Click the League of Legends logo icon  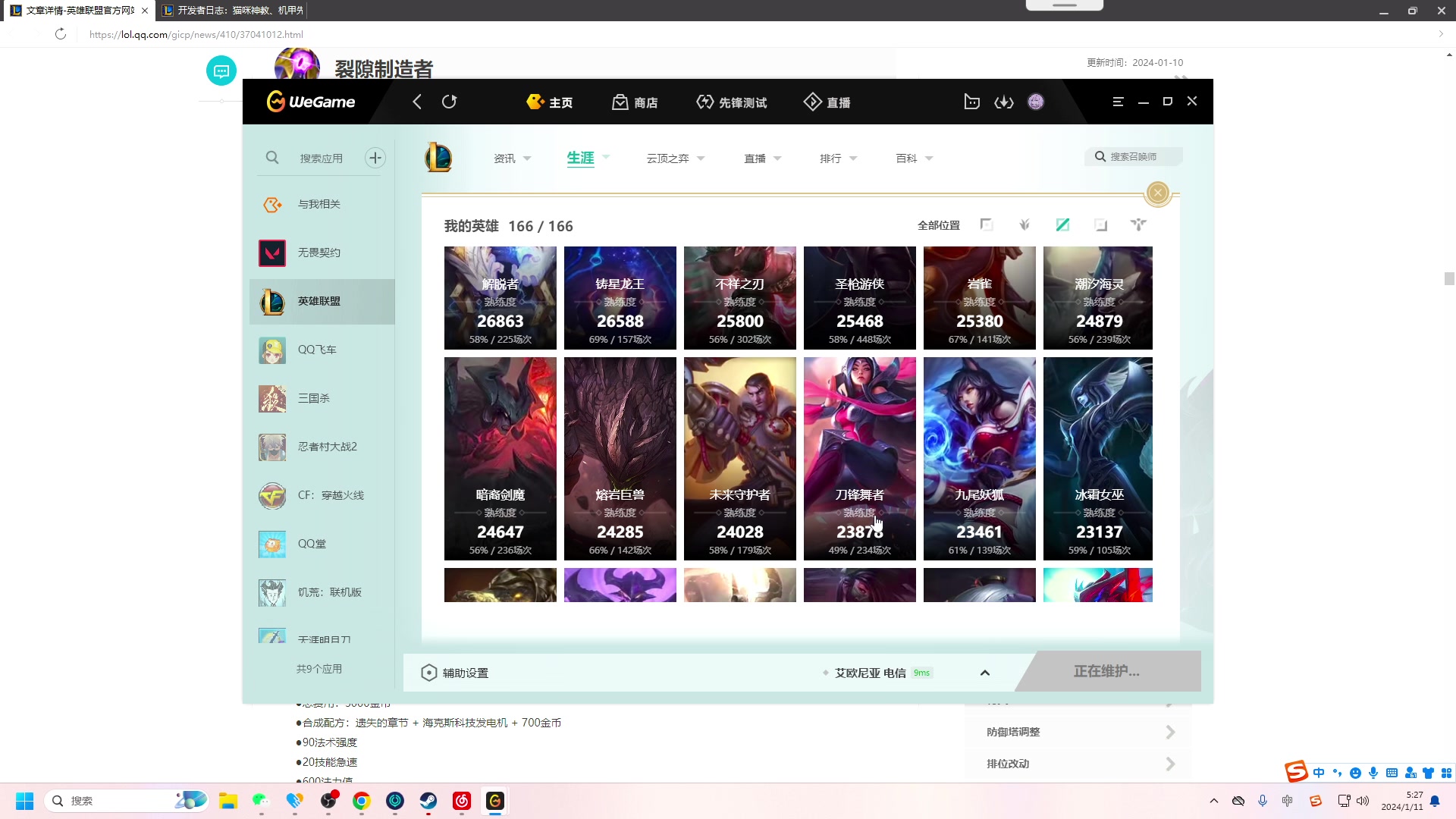pyautogui.click(x=438, y=158)
